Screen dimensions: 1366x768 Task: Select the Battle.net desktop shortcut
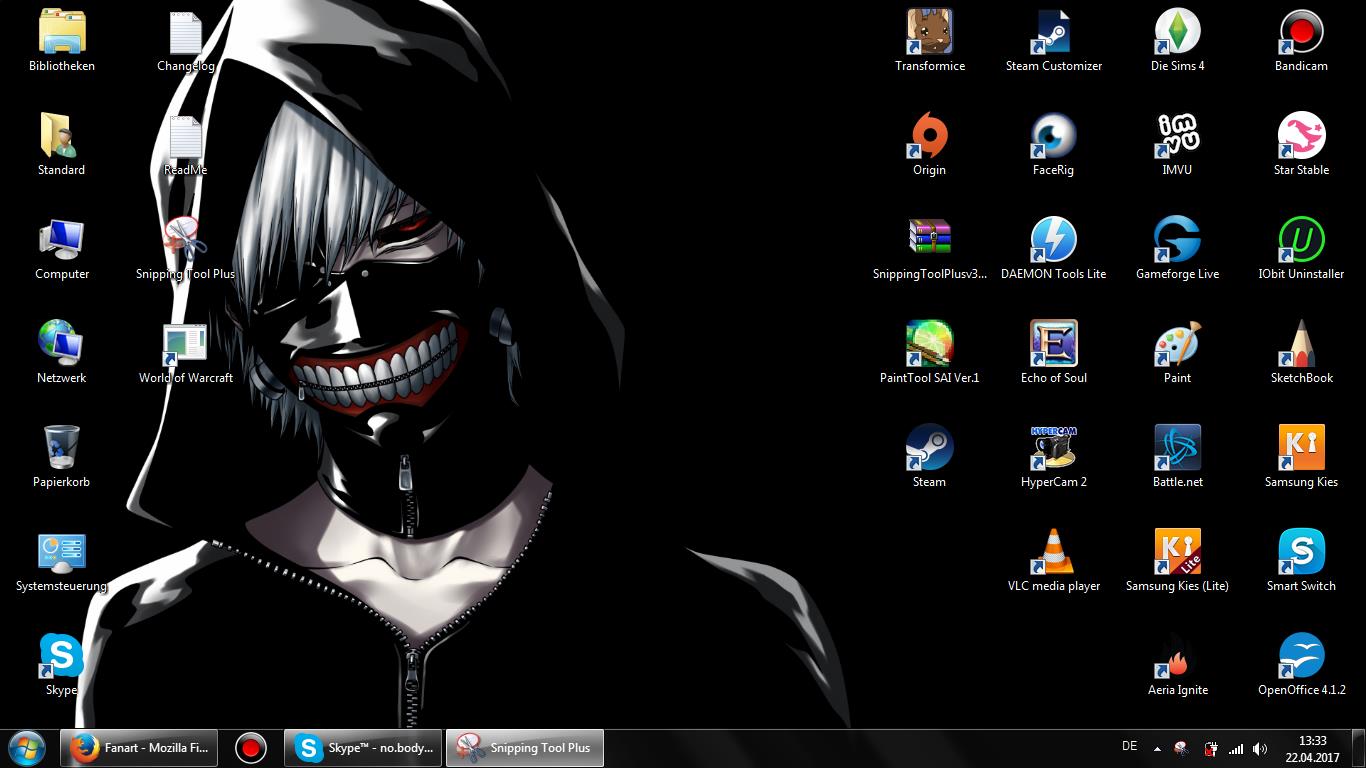click(1178, 457)
